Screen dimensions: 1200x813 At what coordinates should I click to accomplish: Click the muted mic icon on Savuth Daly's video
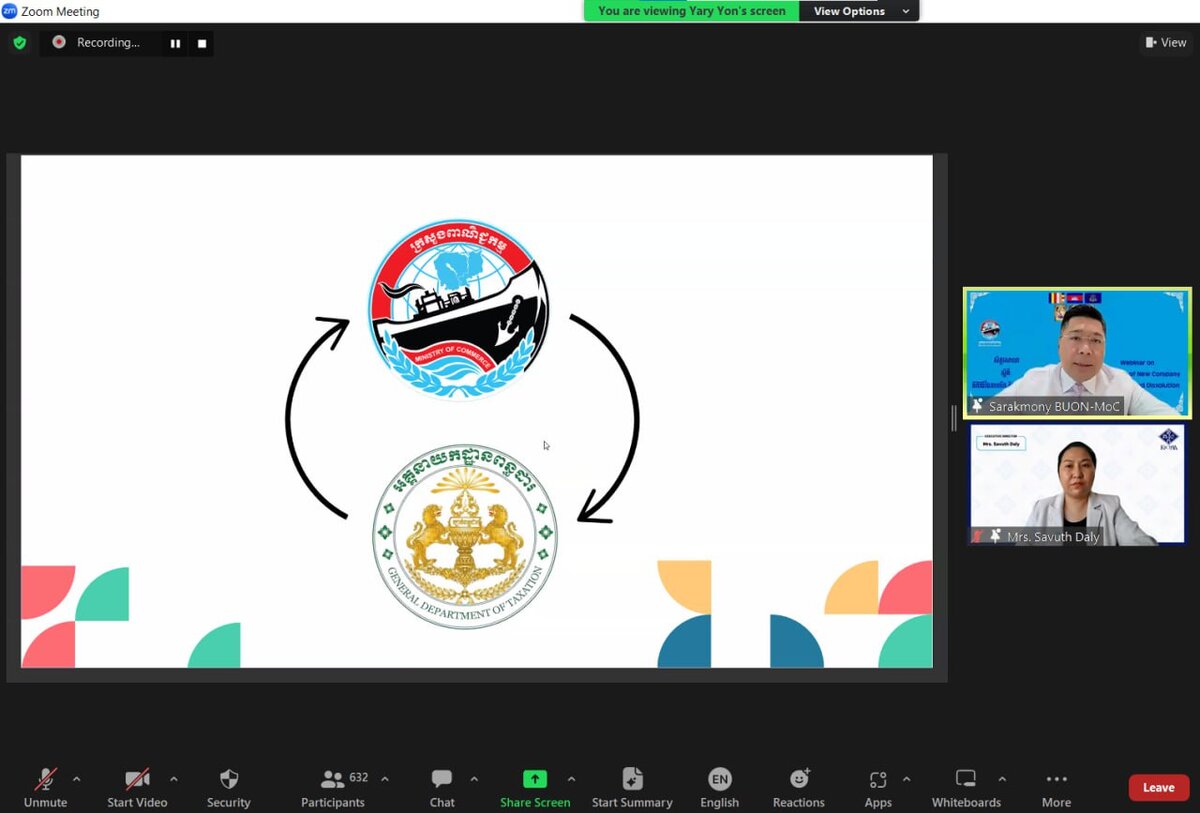tap(979, 536)
